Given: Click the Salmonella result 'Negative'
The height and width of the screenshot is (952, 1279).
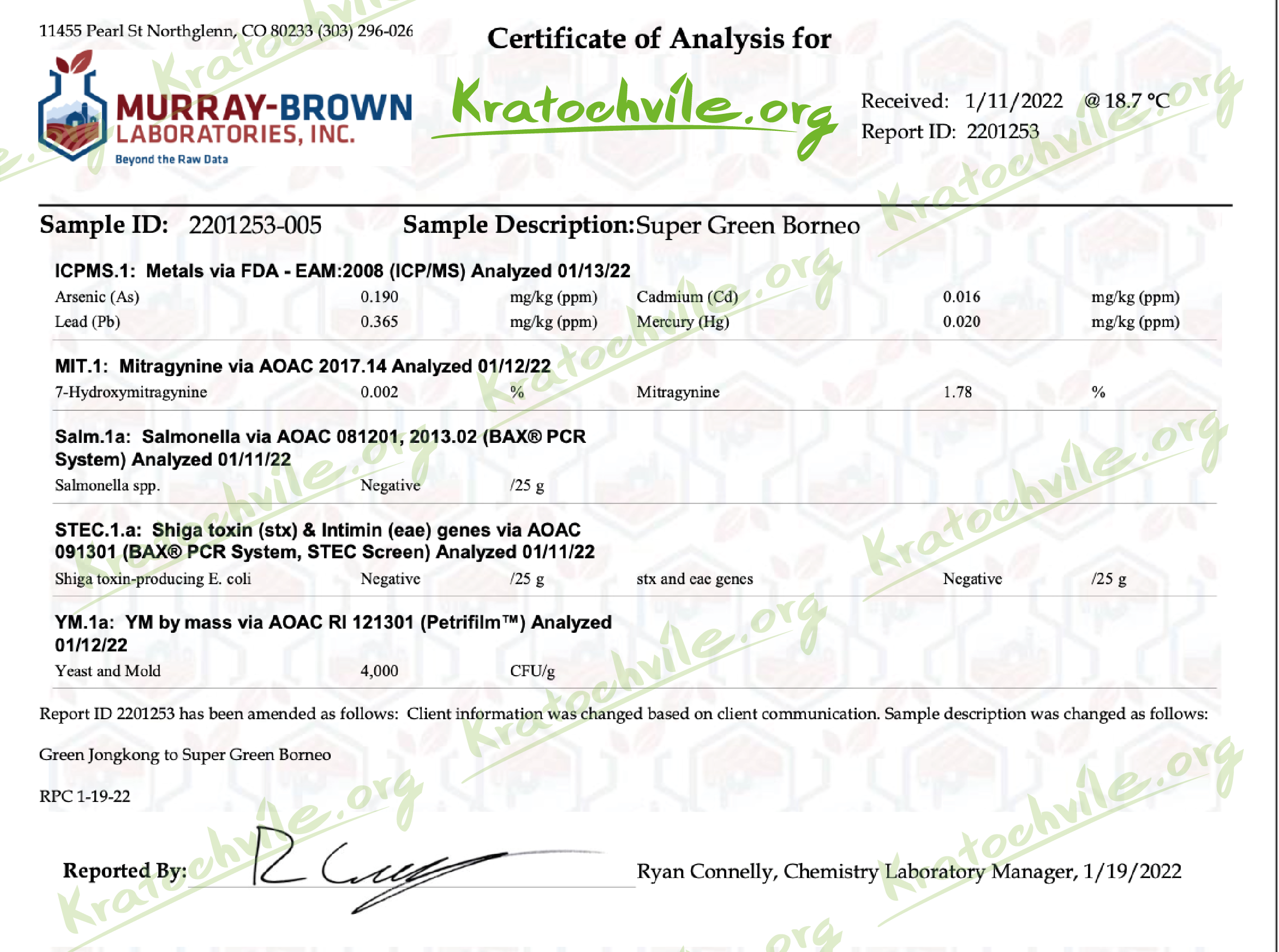Looking at the screenshot, I should [390, 485].
